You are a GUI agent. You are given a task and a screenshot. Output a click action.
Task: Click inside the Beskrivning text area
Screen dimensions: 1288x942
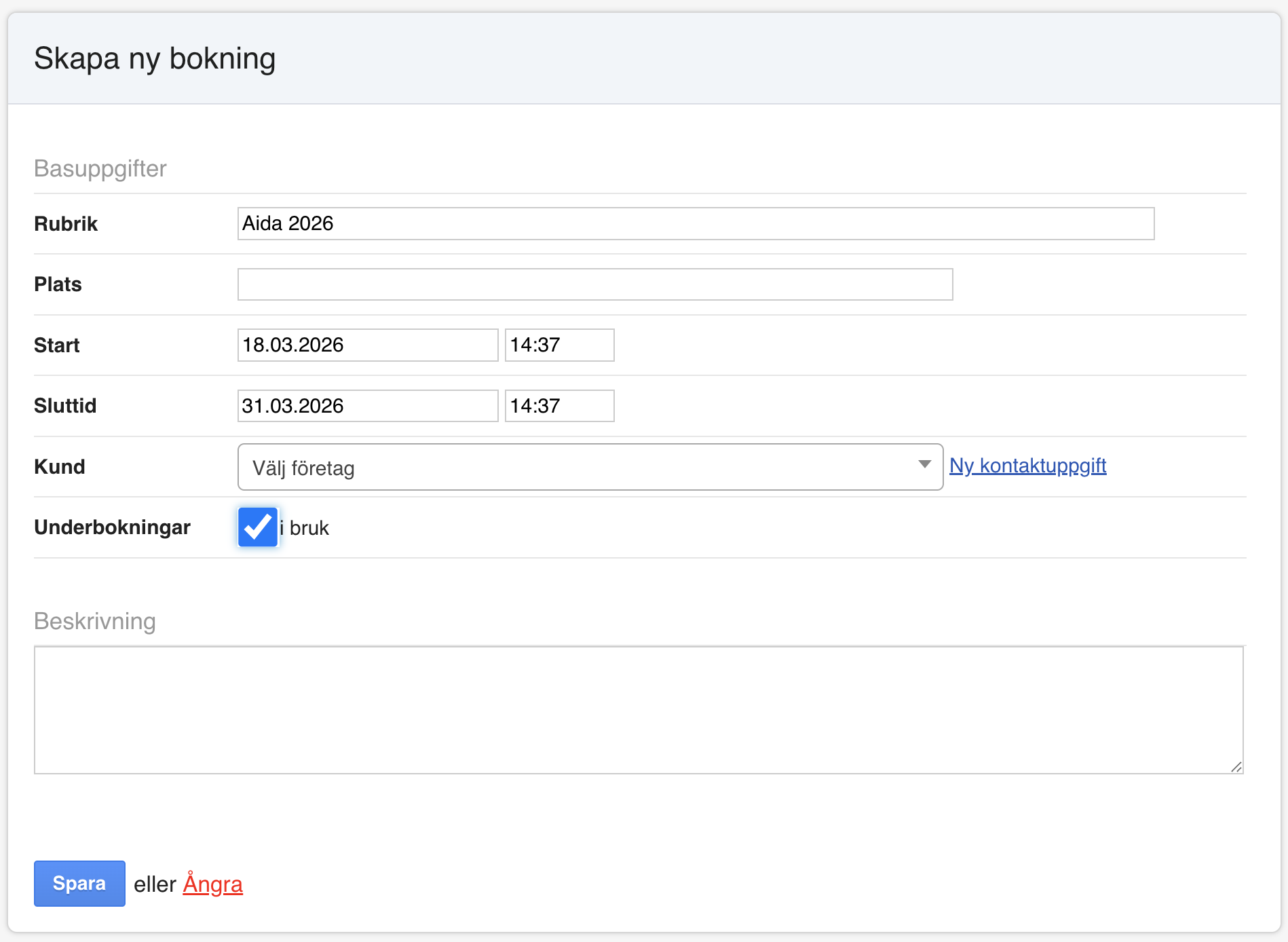638,710
